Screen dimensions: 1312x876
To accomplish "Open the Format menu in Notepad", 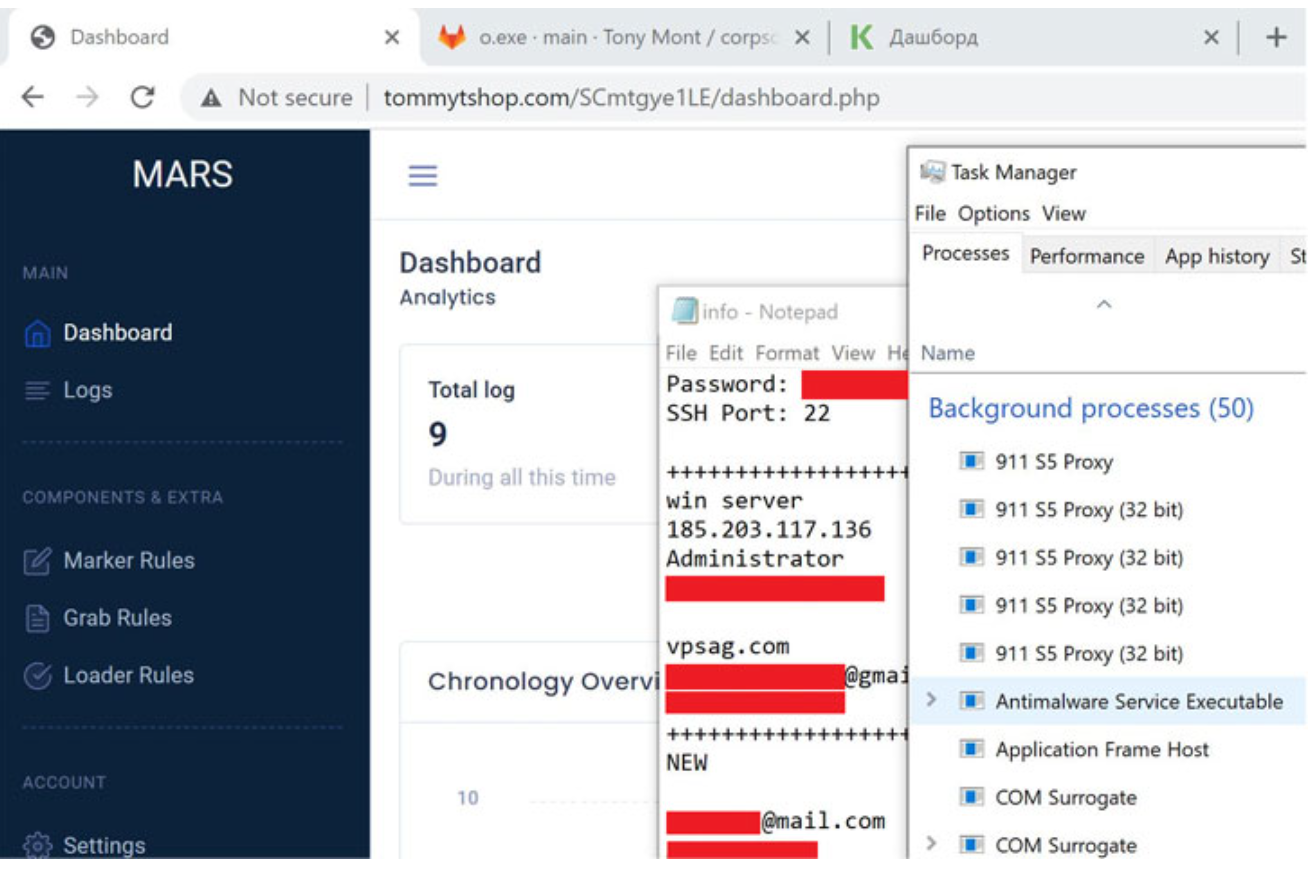I will [x=788, y=353].
